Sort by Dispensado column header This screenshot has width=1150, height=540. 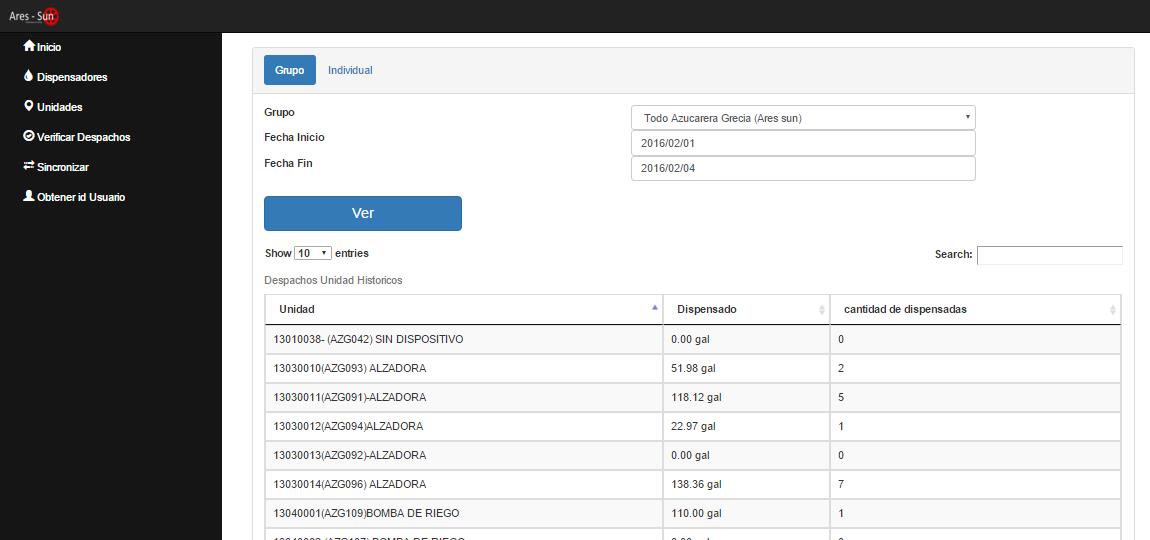coord(745,310)
